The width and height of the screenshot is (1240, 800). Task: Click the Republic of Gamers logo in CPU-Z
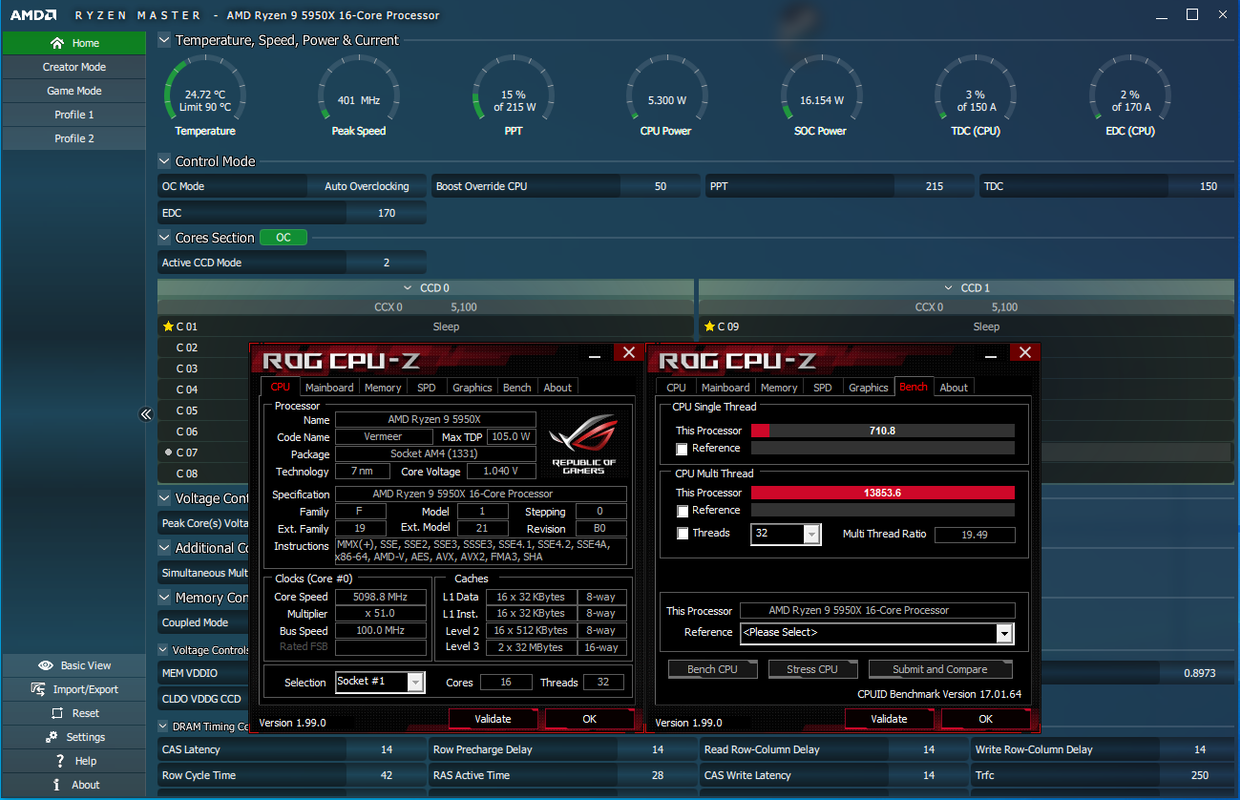click(584, 442)
